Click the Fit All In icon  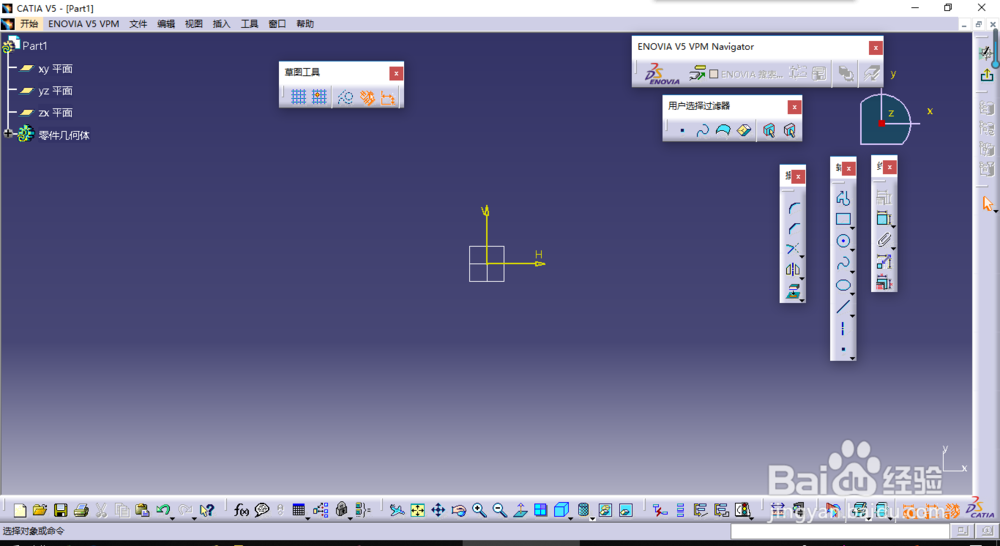pos(417,510)
